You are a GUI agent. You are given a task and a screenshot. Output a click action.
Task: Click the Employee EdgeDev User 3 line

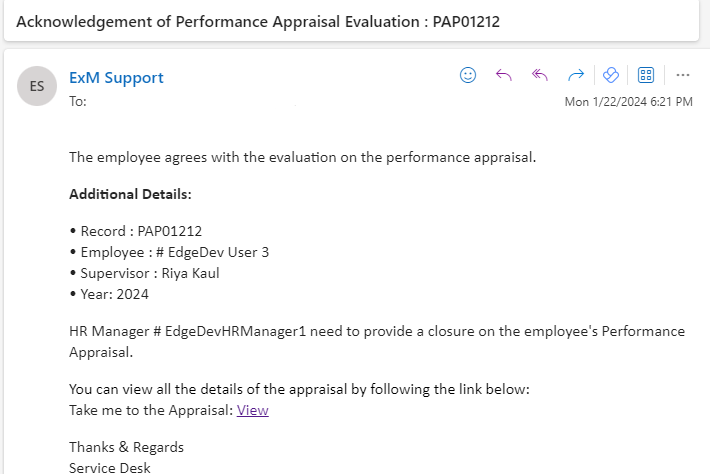[168, 252]
